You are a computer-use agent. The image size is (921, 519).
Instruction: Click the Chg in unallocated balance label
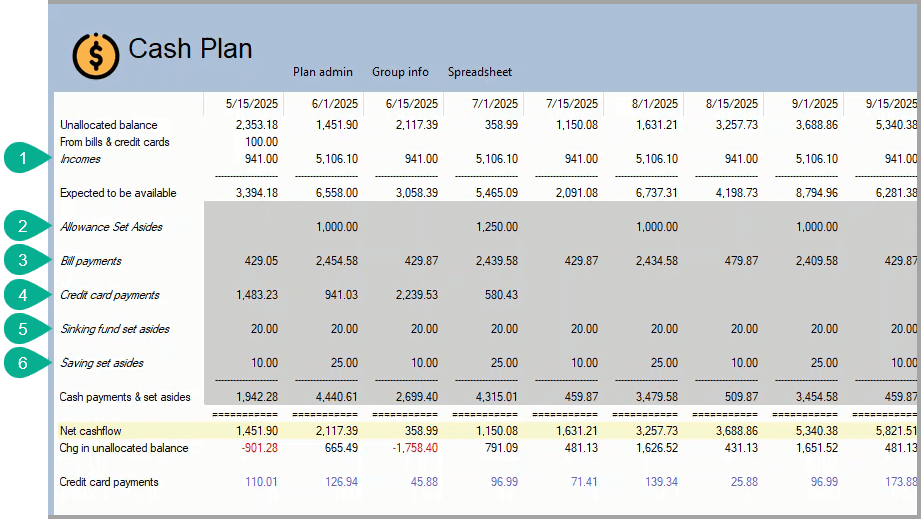tap(124, 449)
